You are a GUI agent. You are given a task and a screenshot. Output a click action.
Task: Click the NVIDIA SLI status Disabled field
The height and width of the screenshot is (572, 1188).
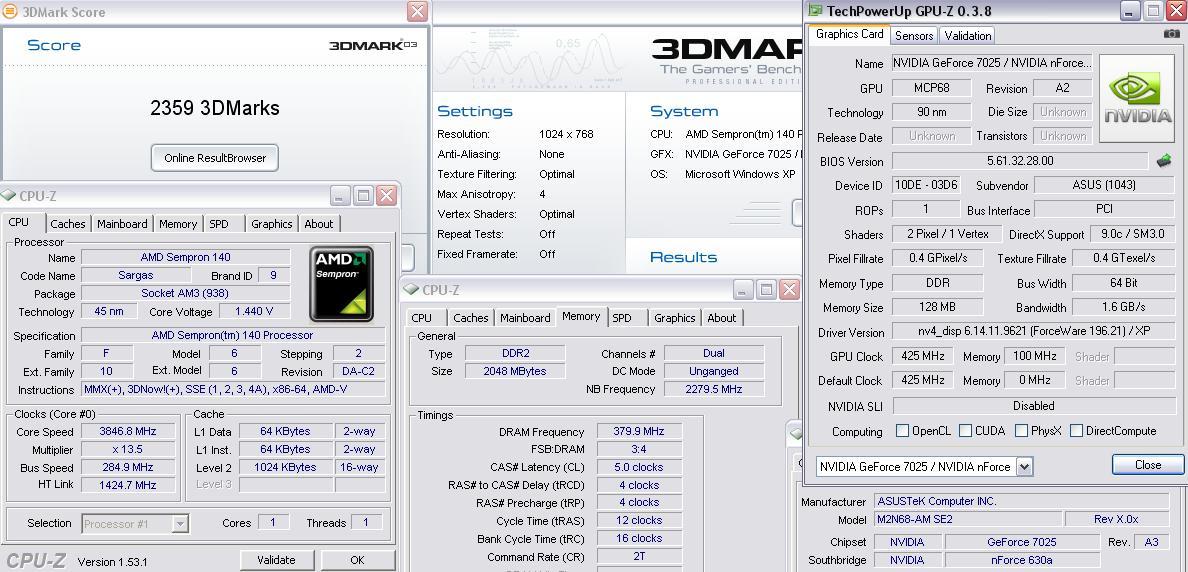pyautogui.click(x=1033, y=405)
